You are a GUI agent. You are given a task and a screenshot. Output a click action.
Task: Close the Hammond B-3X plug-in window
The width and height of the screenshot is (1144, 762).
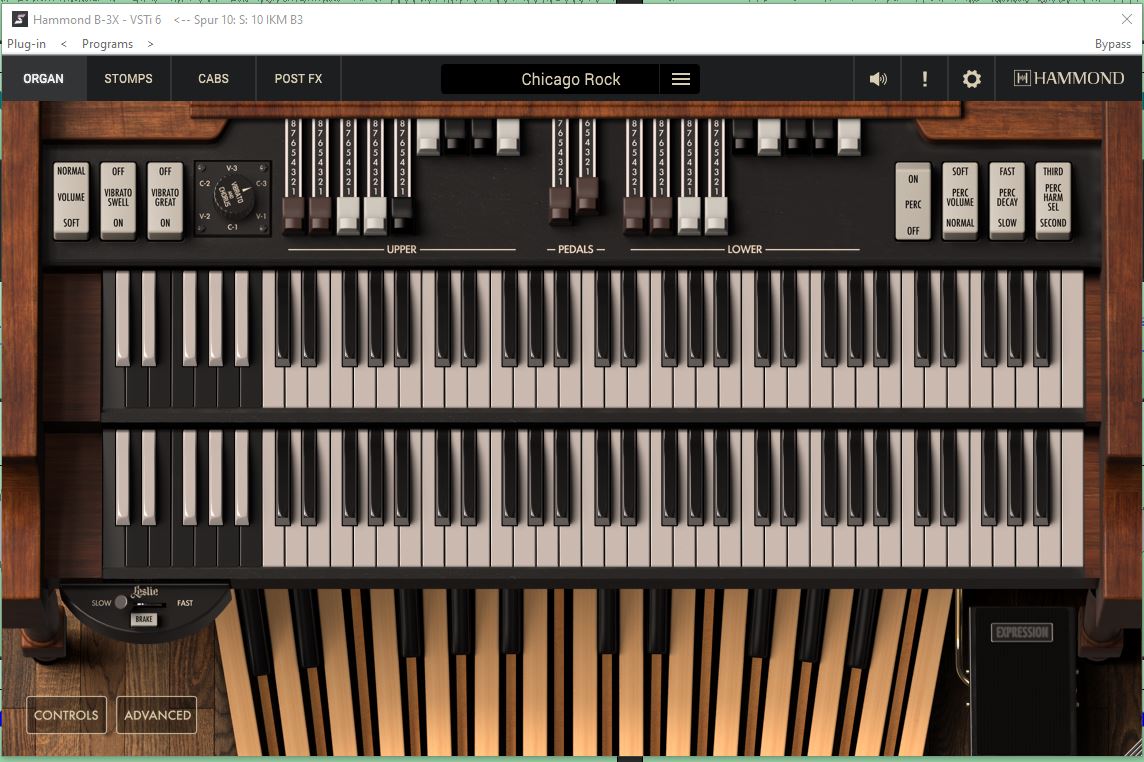click(1126, 19)
